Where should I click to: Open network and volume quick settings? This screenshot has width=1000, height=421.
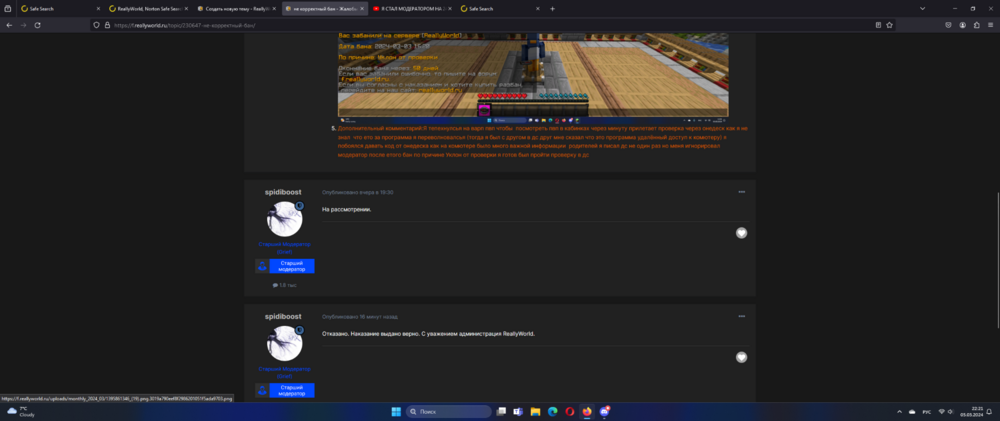pyautogui.click(x=946, y=411)
